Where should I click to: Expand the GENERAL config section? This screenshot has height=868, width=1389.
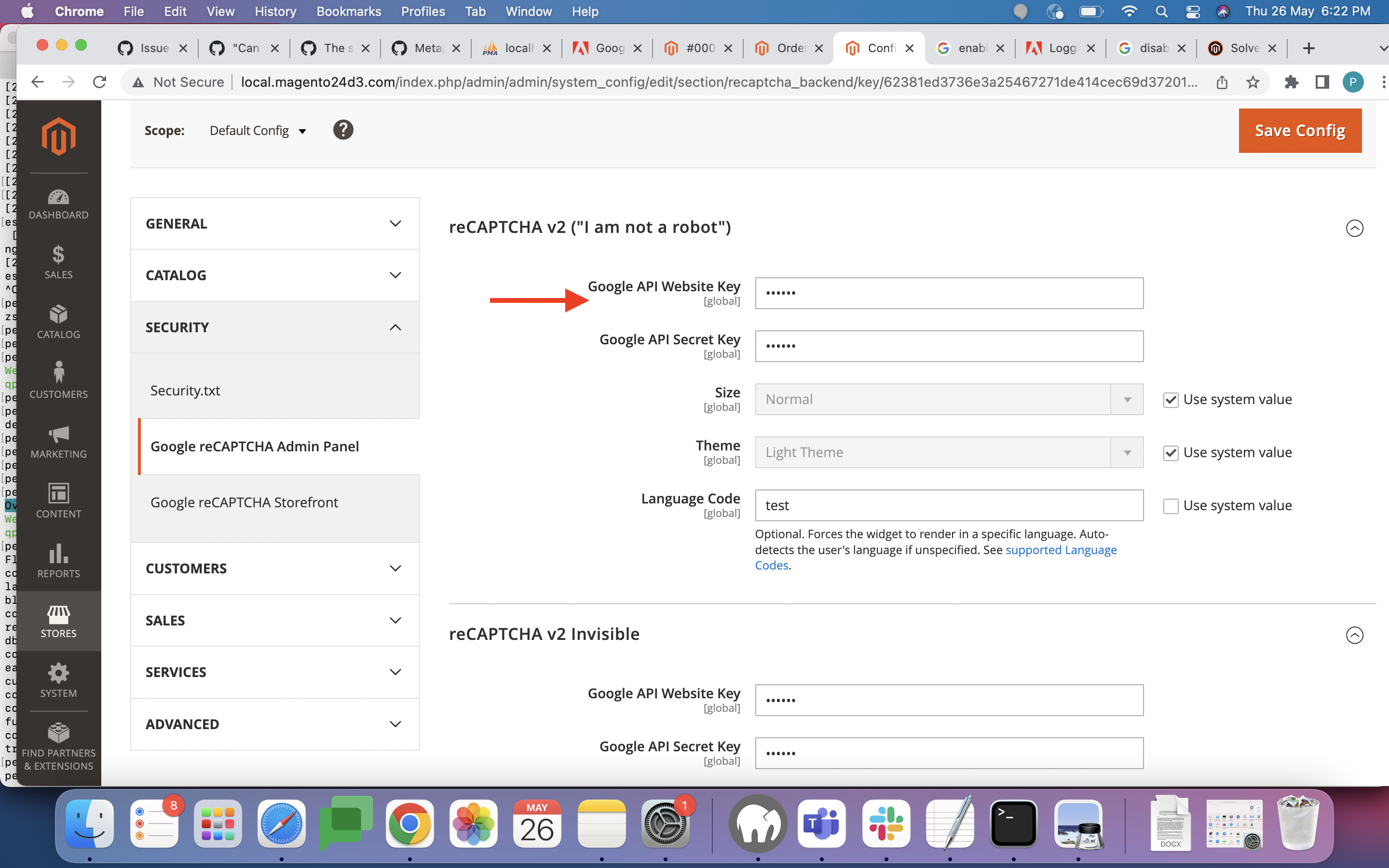(275, 224)
